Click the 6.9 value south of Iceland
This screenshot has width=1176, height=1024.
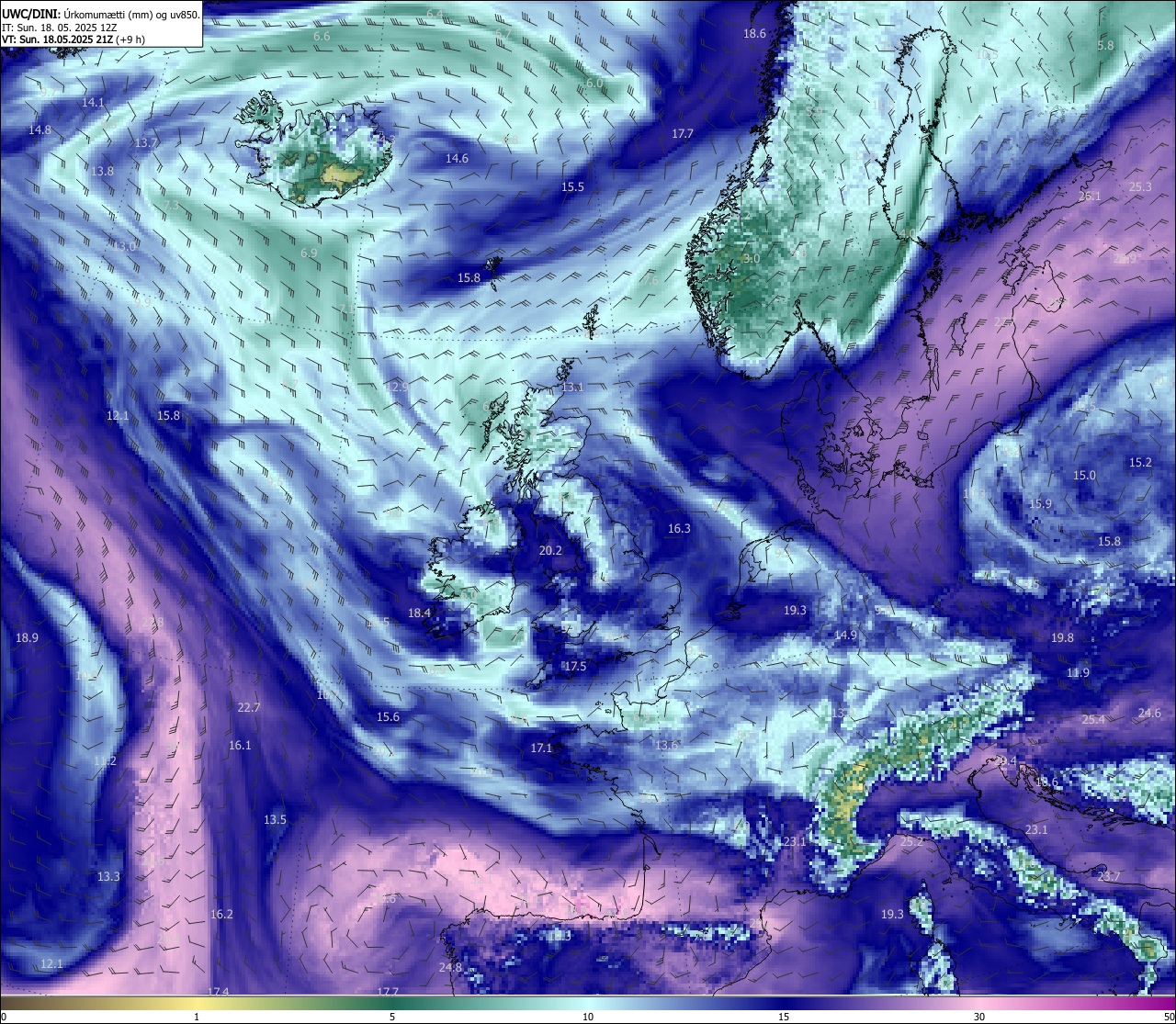click(309, 253)
